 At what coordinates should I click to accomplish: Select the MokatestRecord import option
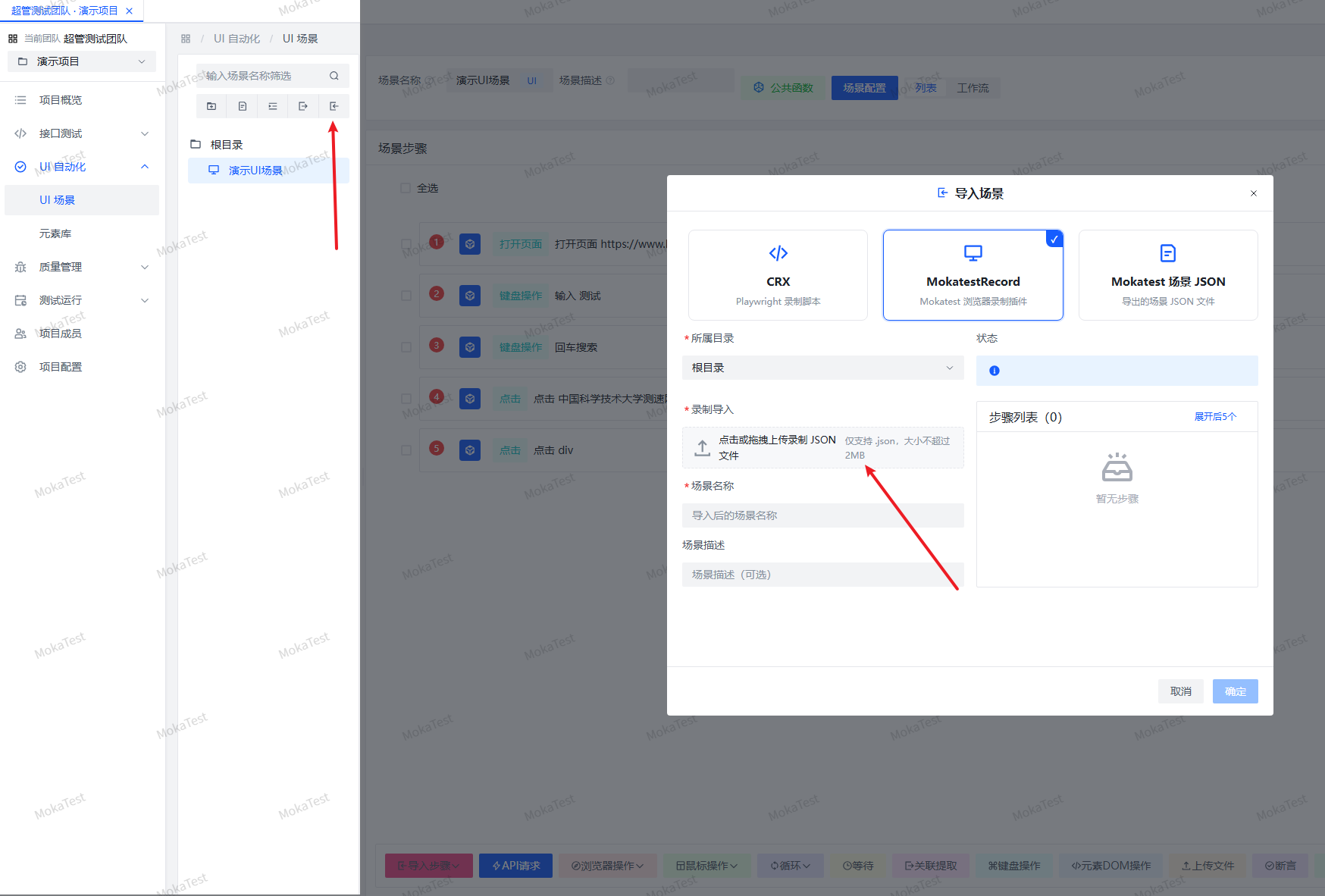coord(973,275)
